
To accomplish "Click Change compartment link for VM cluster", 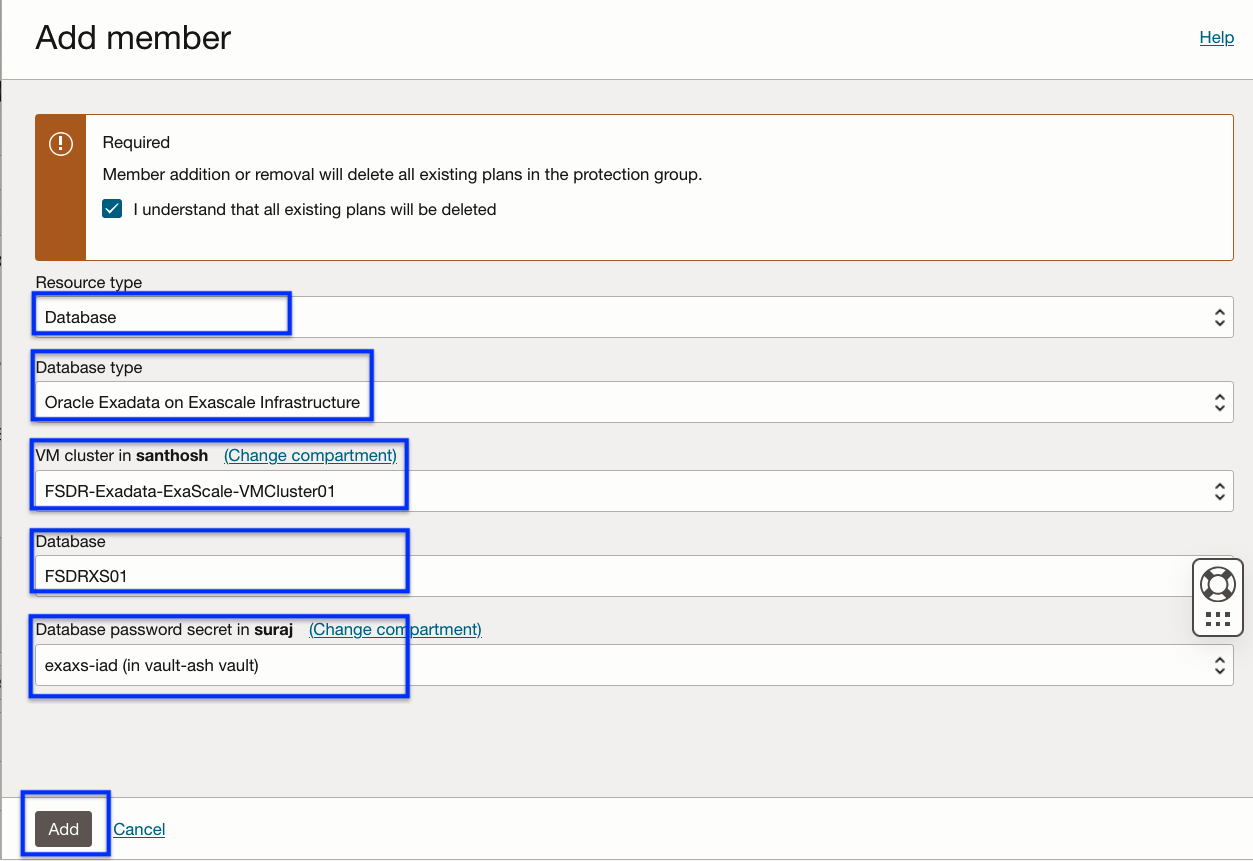I will (x=310, y=455).
